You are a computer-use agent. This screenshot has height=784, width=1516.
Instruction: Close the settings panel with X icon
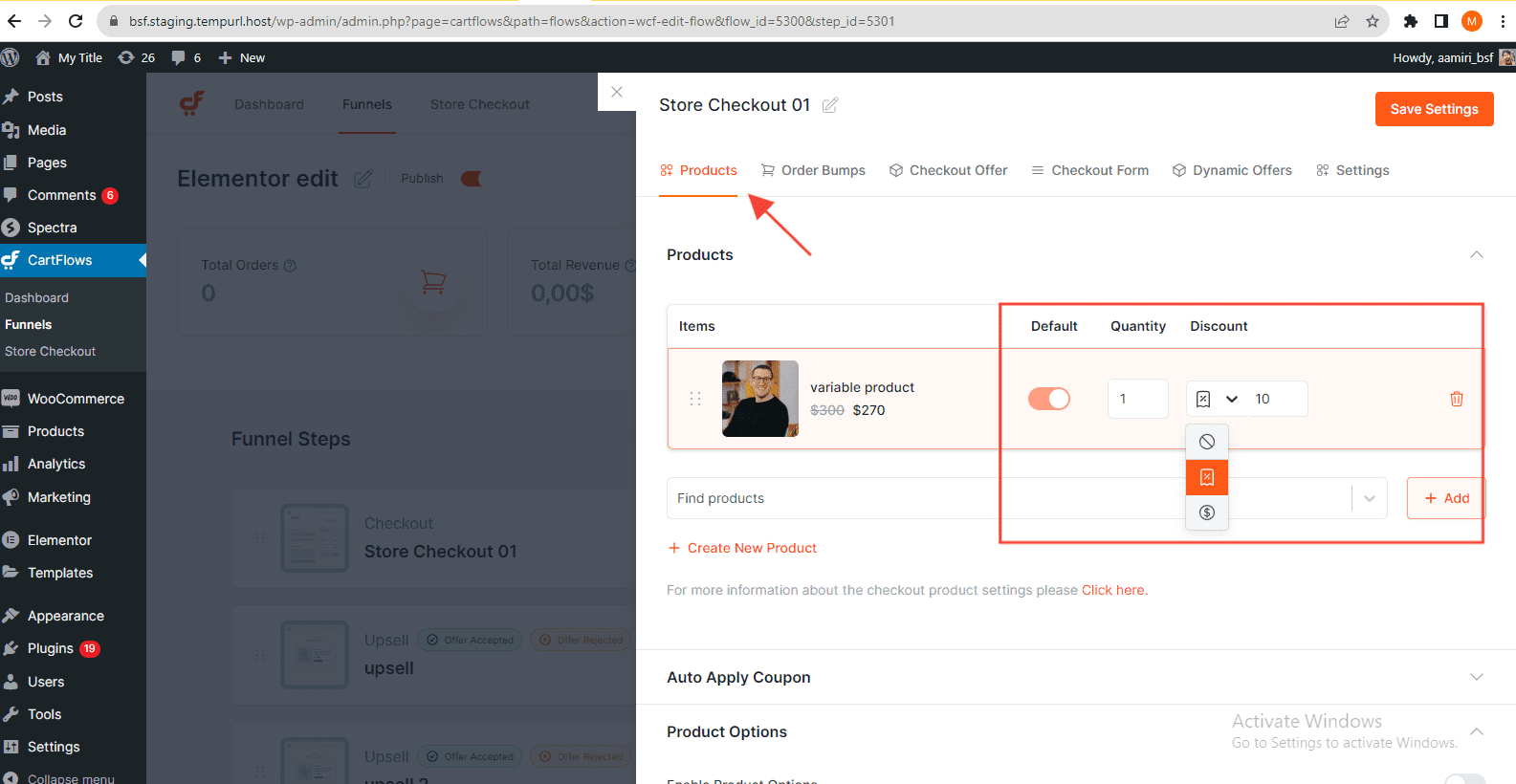point(617,92)
